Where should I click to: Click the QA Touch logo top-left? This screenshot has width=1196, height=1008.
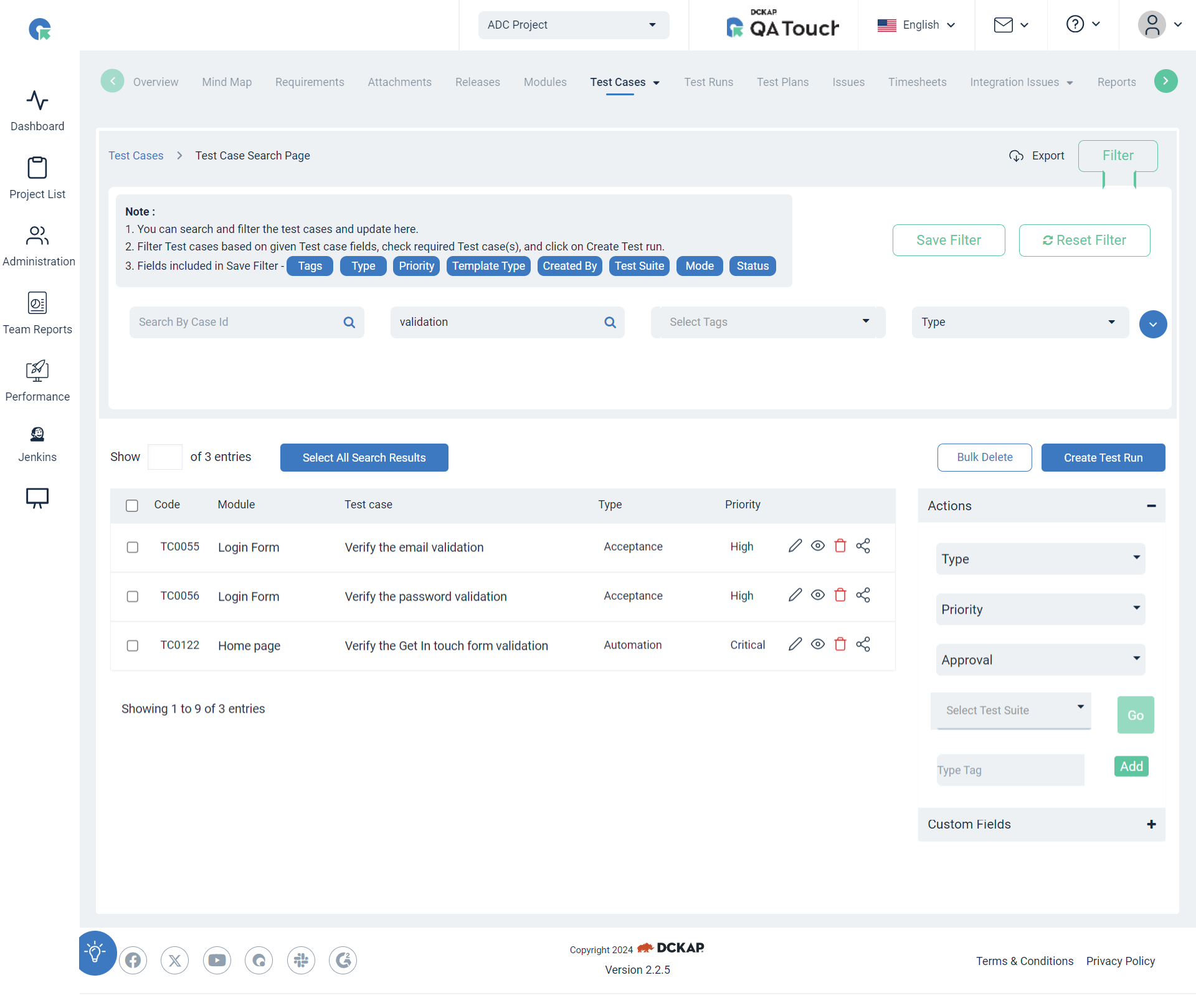click(x=40, y=29)
